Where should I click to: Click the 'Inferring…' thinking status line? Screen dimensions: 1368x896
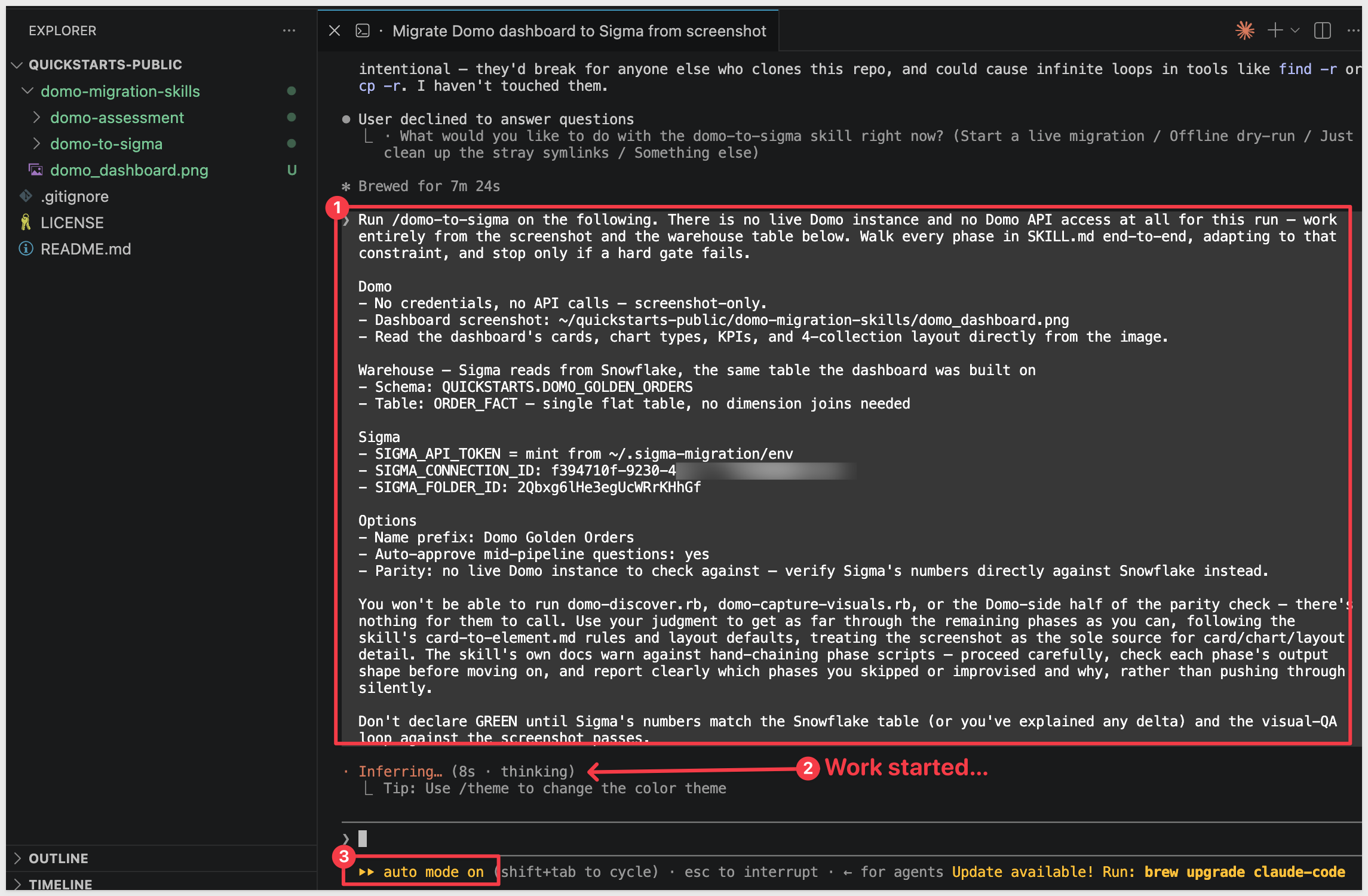(466, 772)
